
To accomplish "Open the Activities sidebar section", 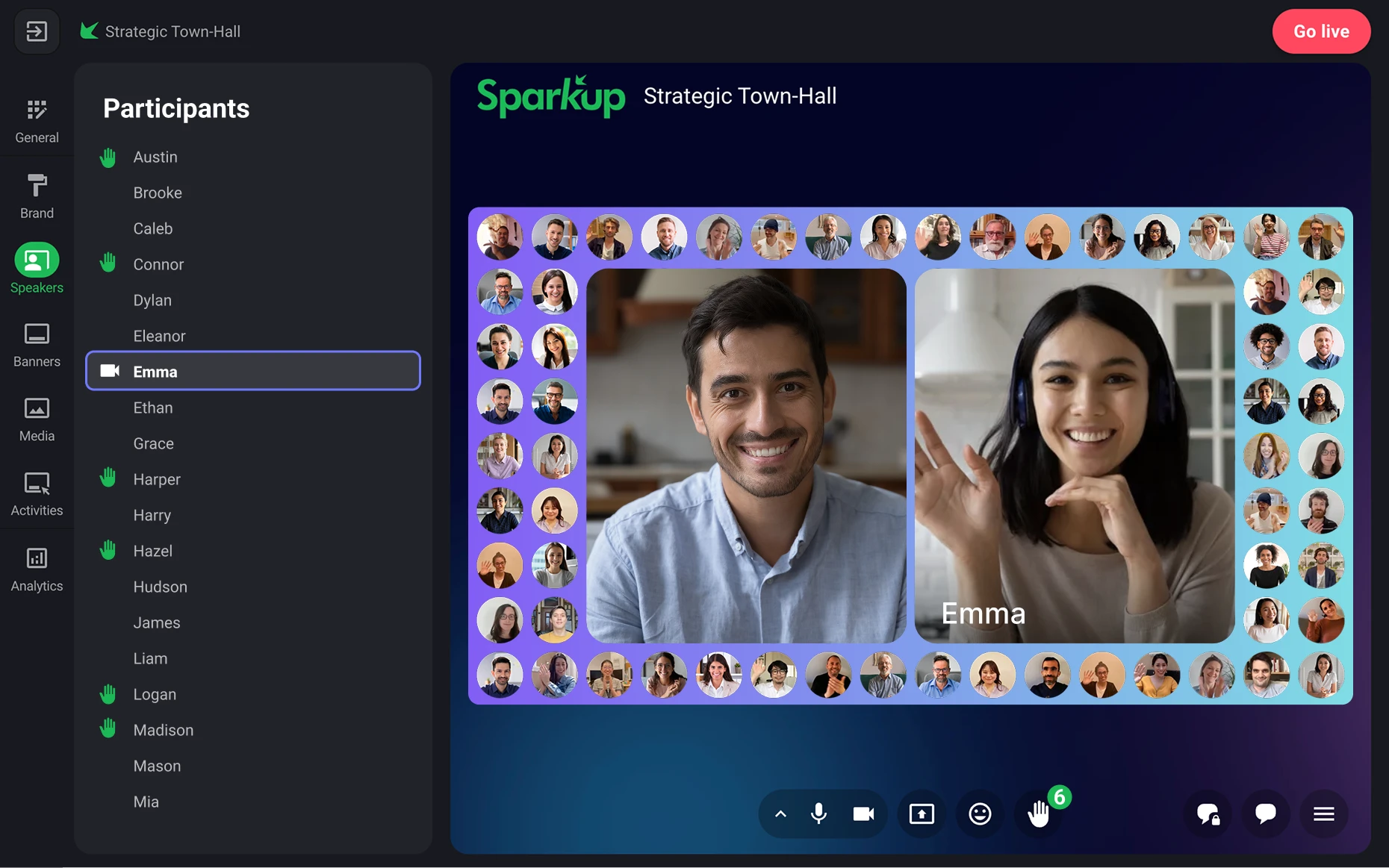I will coord(37,494).
